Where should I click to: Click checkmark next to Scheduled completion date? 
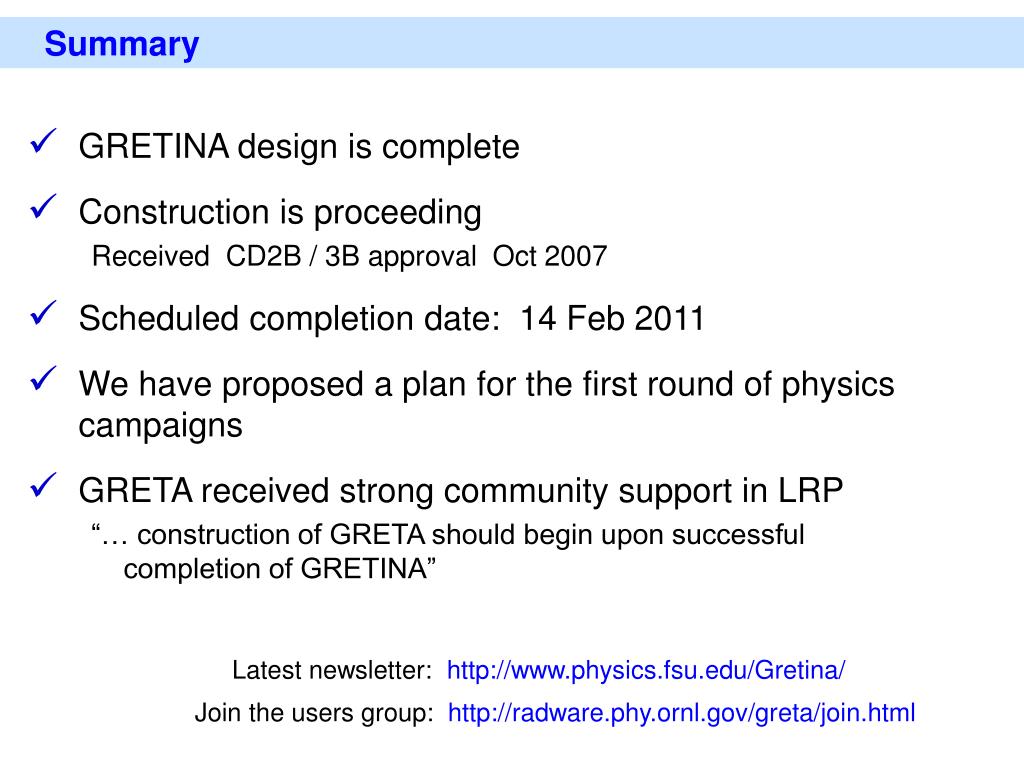click(x=43, y=313)
